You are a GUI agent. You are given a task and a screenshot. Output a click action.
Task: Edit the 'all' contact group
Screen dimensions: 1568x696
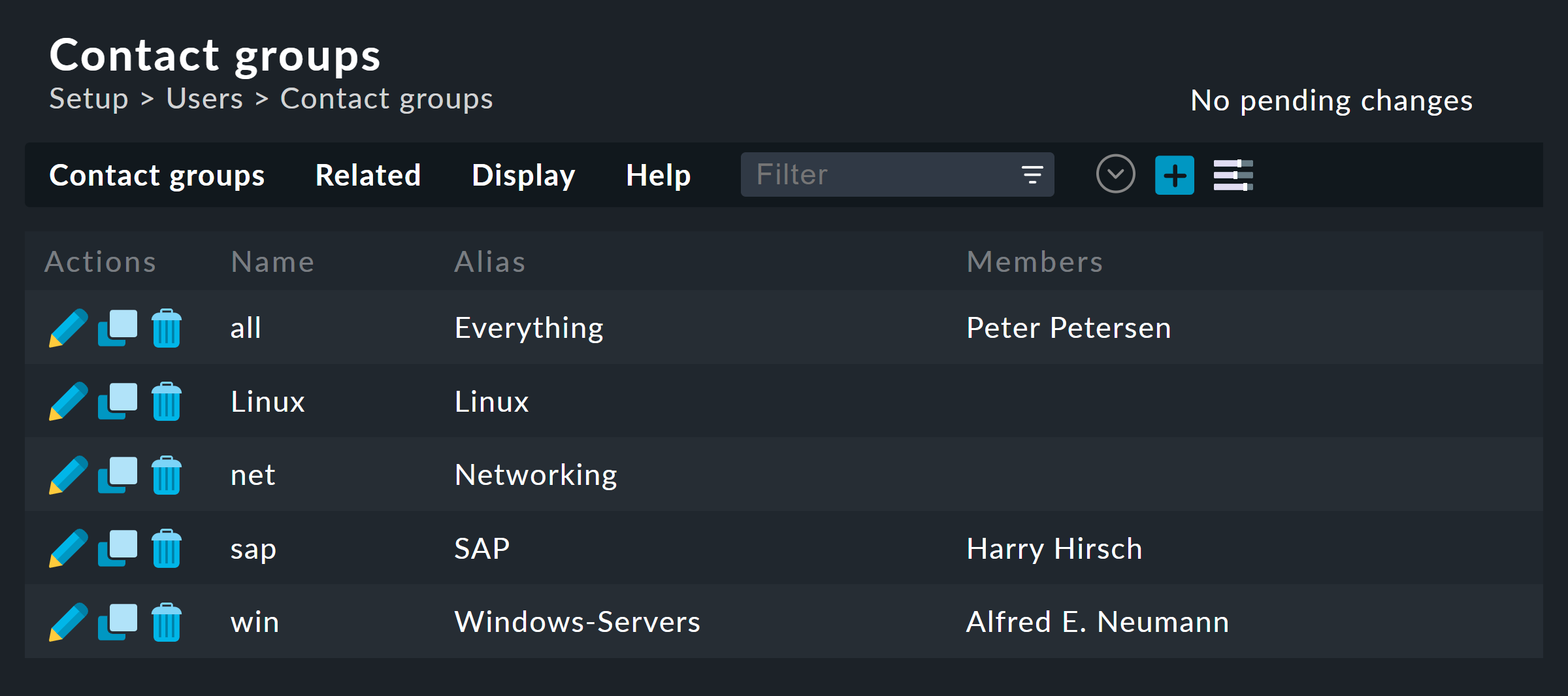coord(68,328)
